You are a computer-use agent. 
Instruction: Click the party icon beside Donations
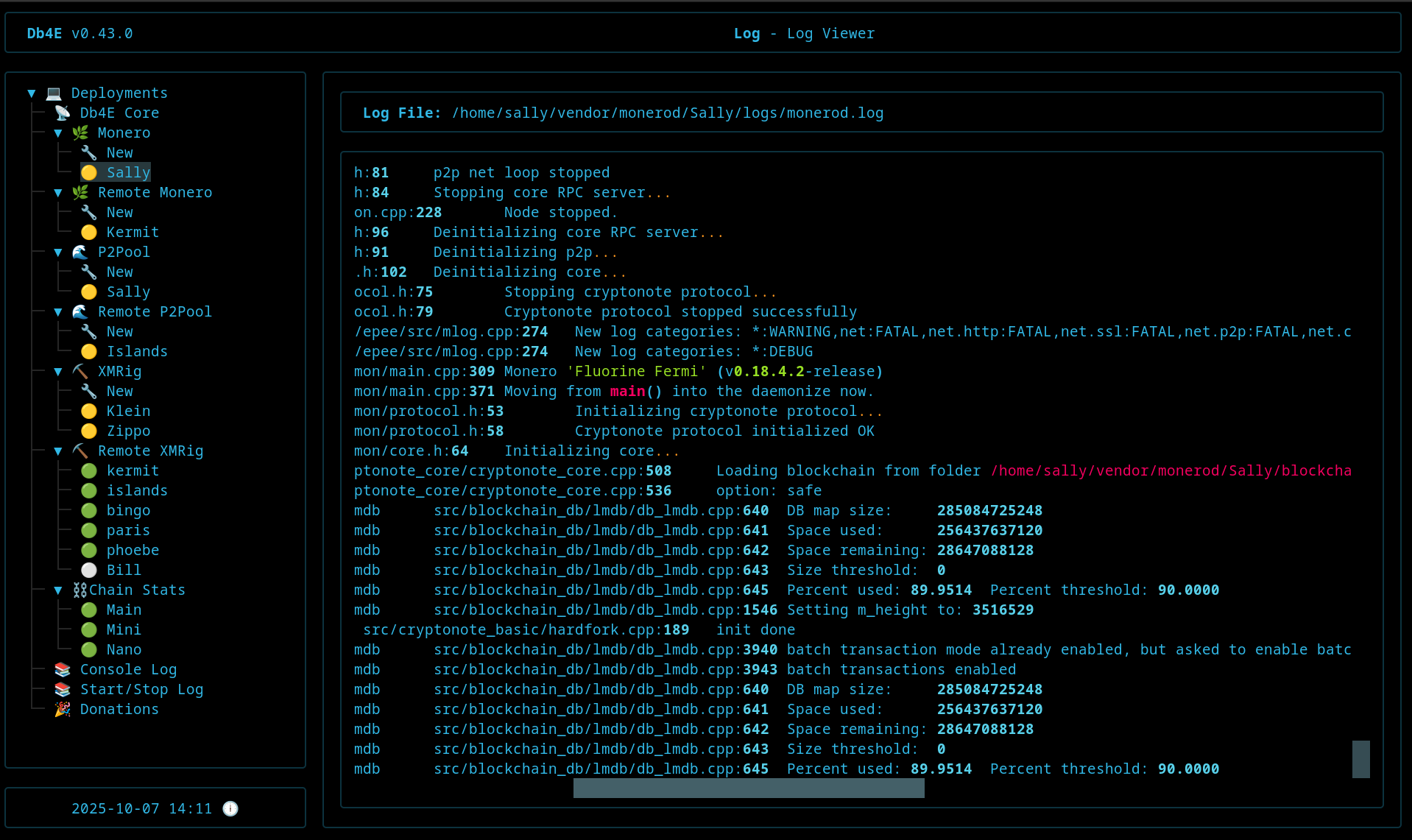(63, 709)
